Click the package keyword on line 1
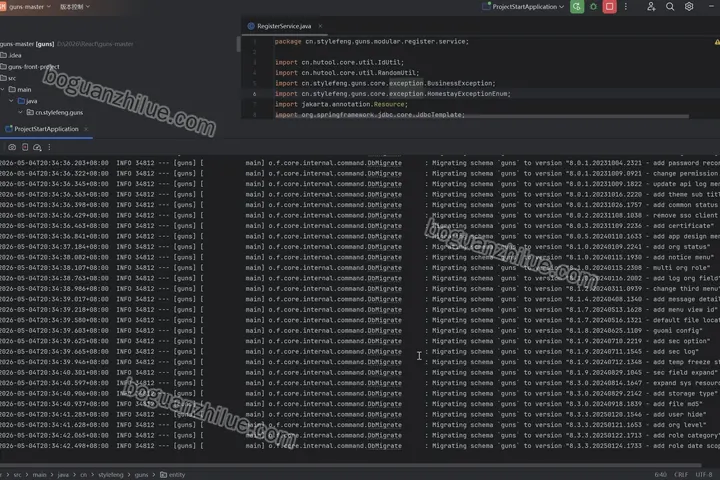This screenshot has width=720, height=480. 288,41
